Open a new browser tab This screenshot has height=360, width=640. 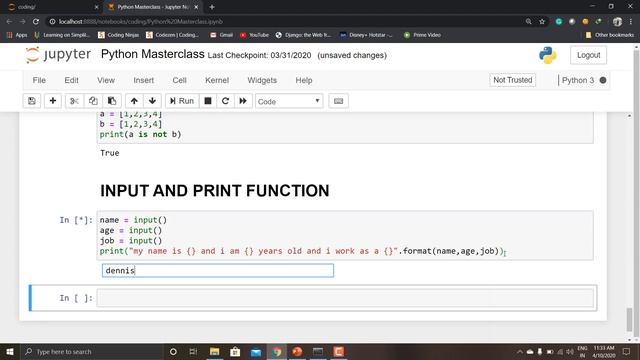pyautogui.click(x=212, y=7)
